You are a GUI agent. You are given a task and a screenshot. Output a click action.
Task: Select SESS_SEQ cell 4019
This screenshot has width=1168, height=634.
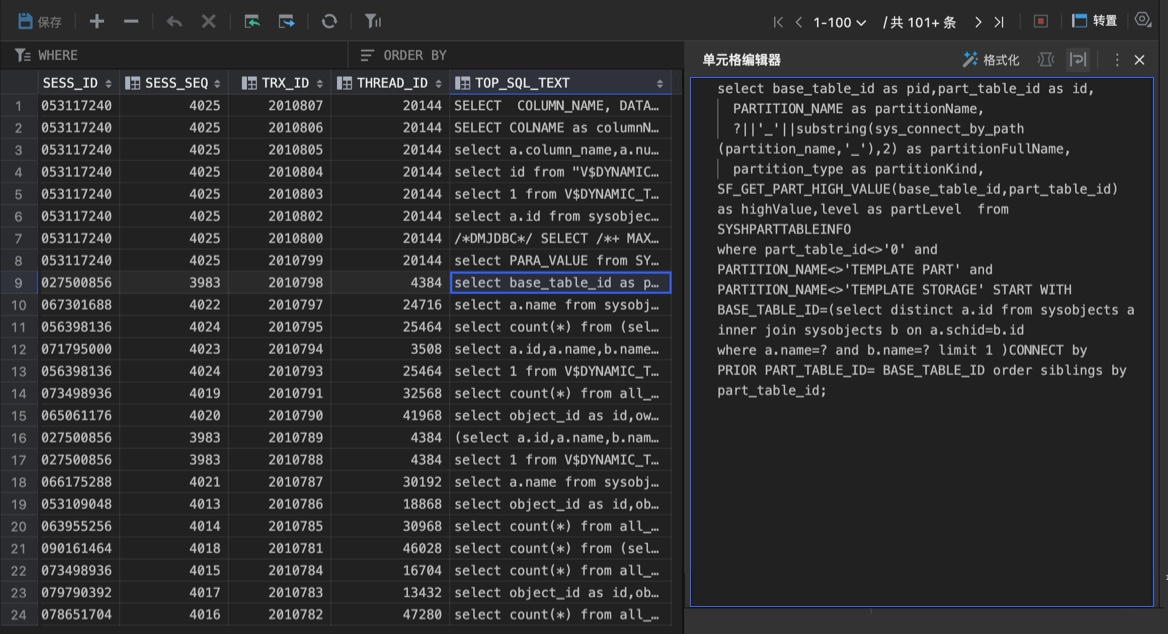[x=174, y=393]
